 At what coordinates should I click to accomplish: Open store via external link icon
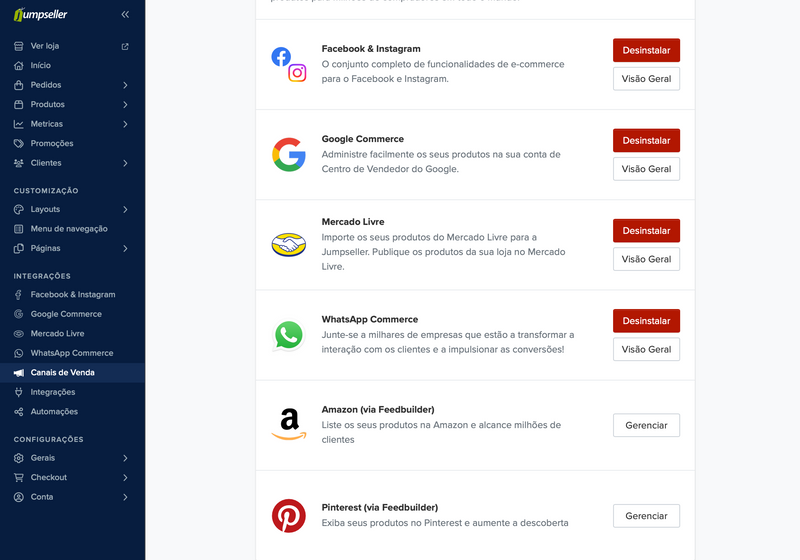[x=125, y=46]
